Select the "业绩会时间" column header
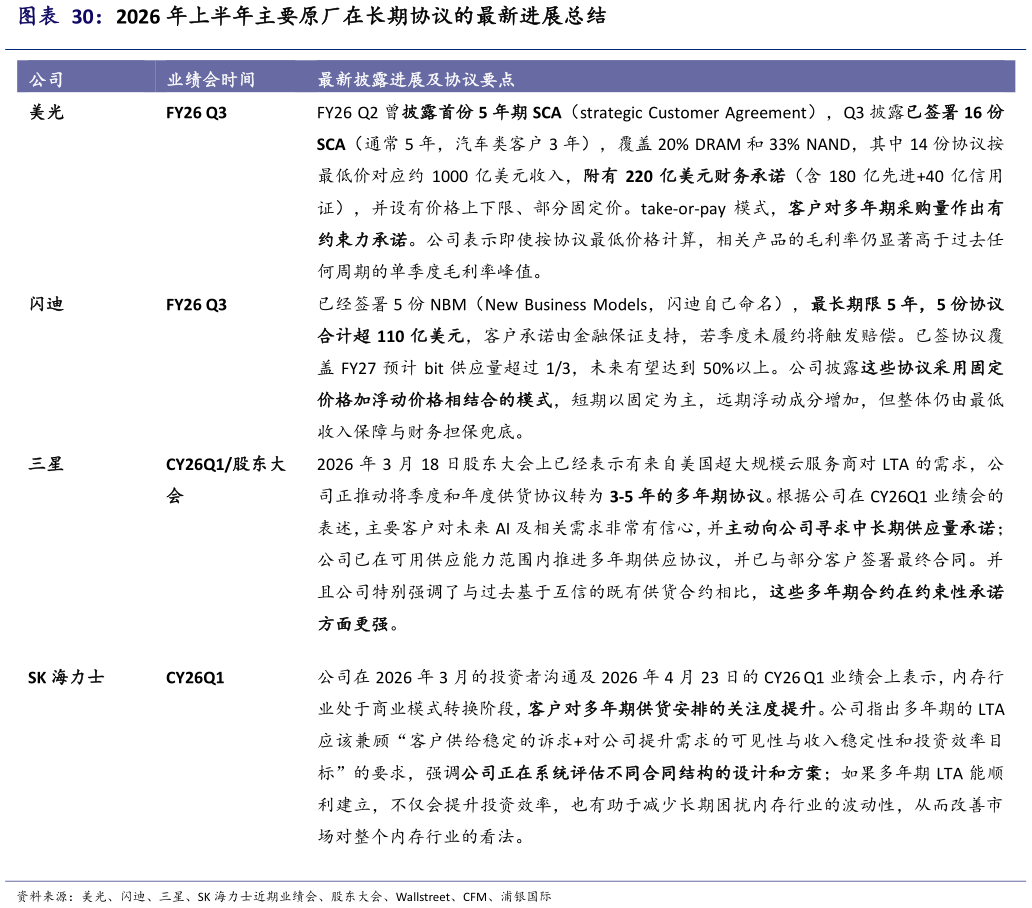 [211, 80]
